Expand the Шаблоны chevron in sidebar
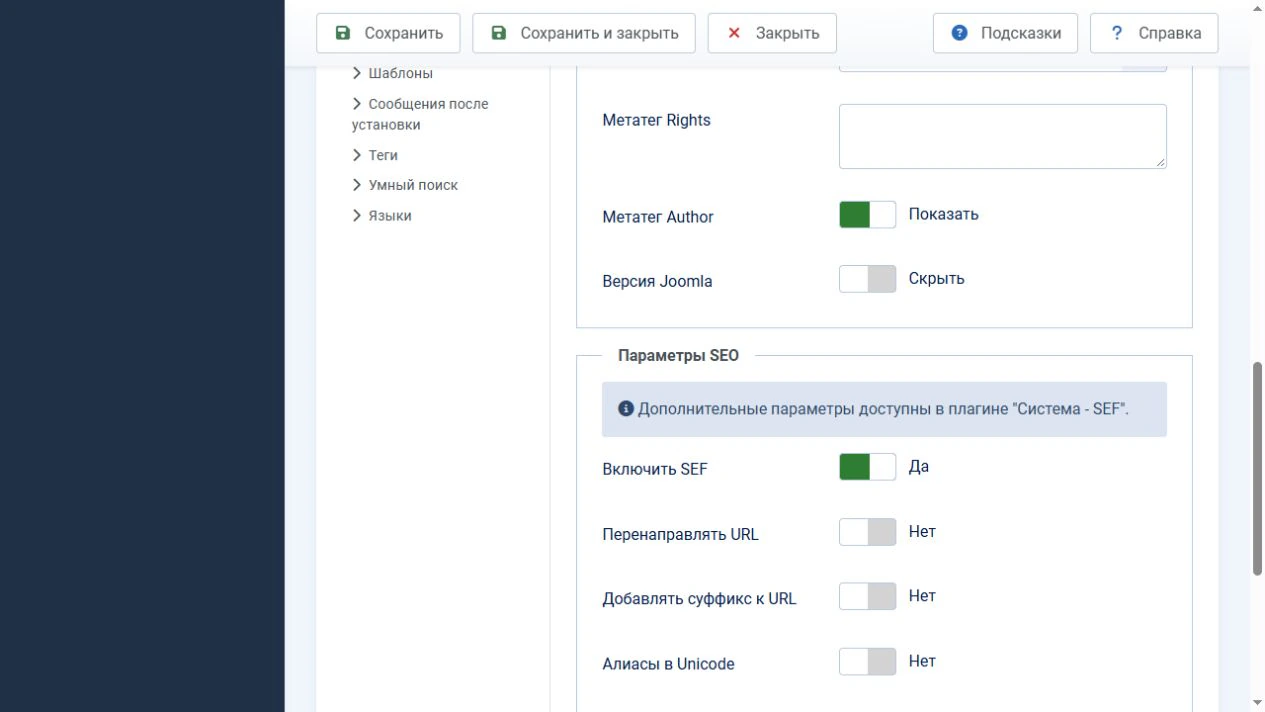 (357, 73)
